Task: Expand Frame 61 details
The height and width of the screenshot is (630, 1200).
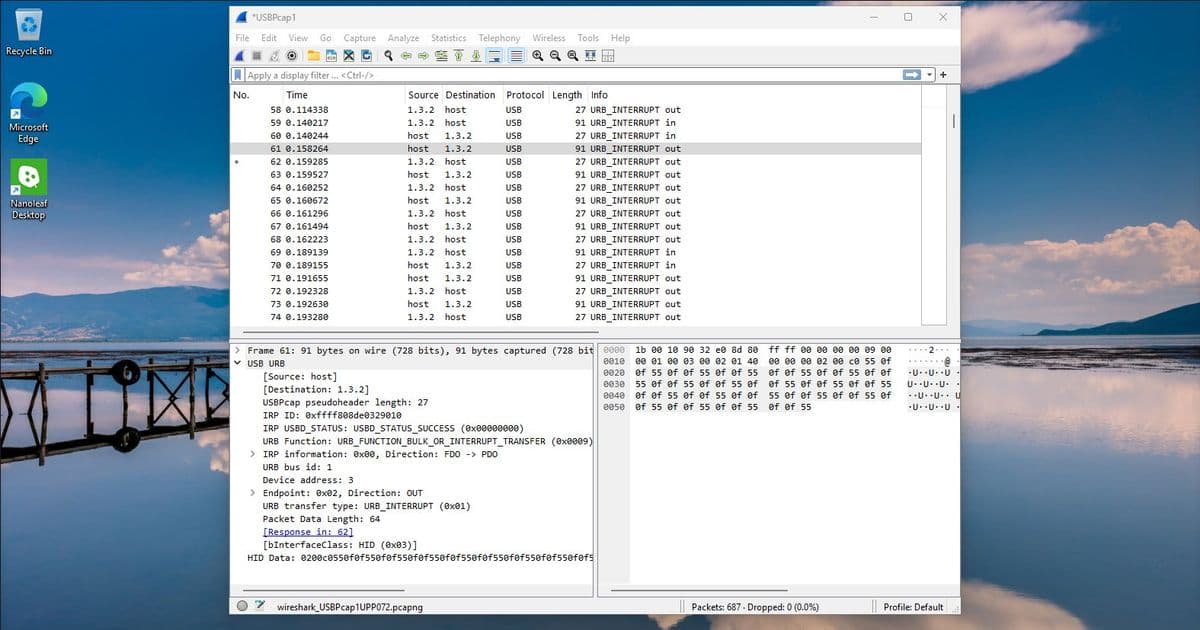Action: [x=238, y=350]
